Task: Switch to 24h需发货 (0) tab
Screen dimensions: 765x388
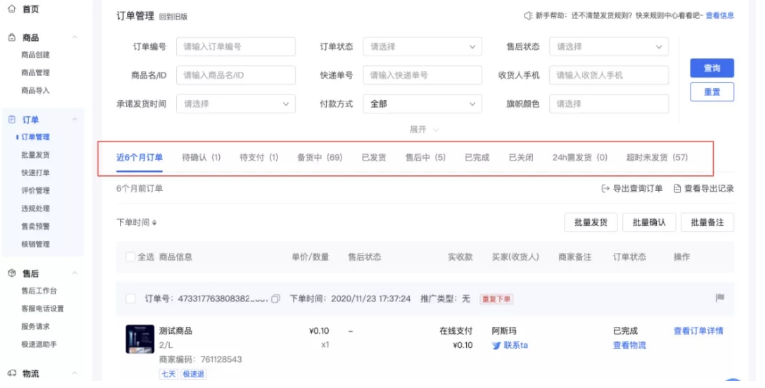Action: tap(580, 157)
